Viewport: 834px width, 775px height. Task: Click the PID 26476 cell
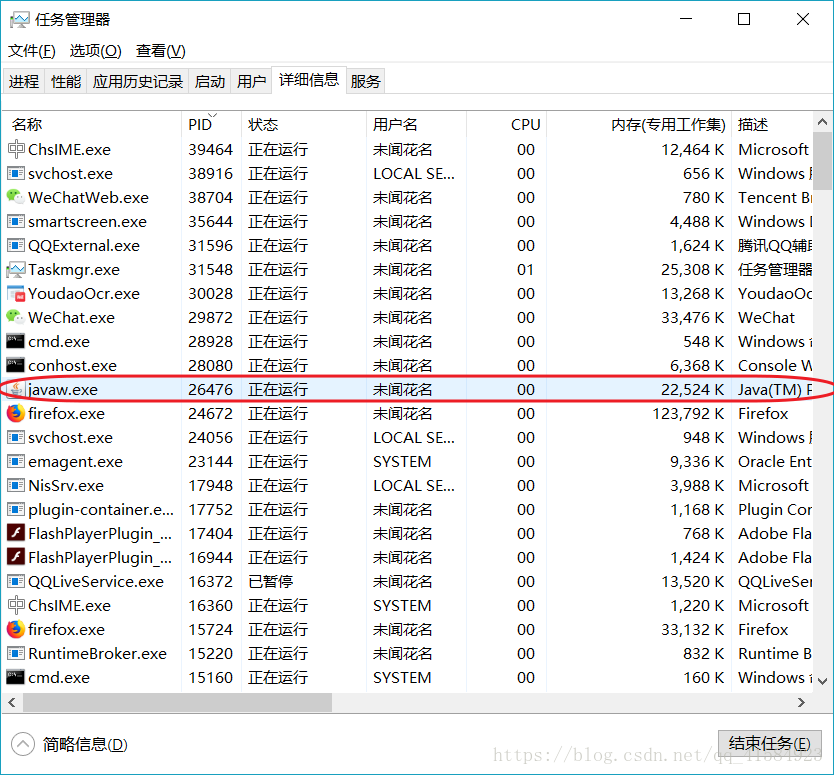[x=211, y=389]
